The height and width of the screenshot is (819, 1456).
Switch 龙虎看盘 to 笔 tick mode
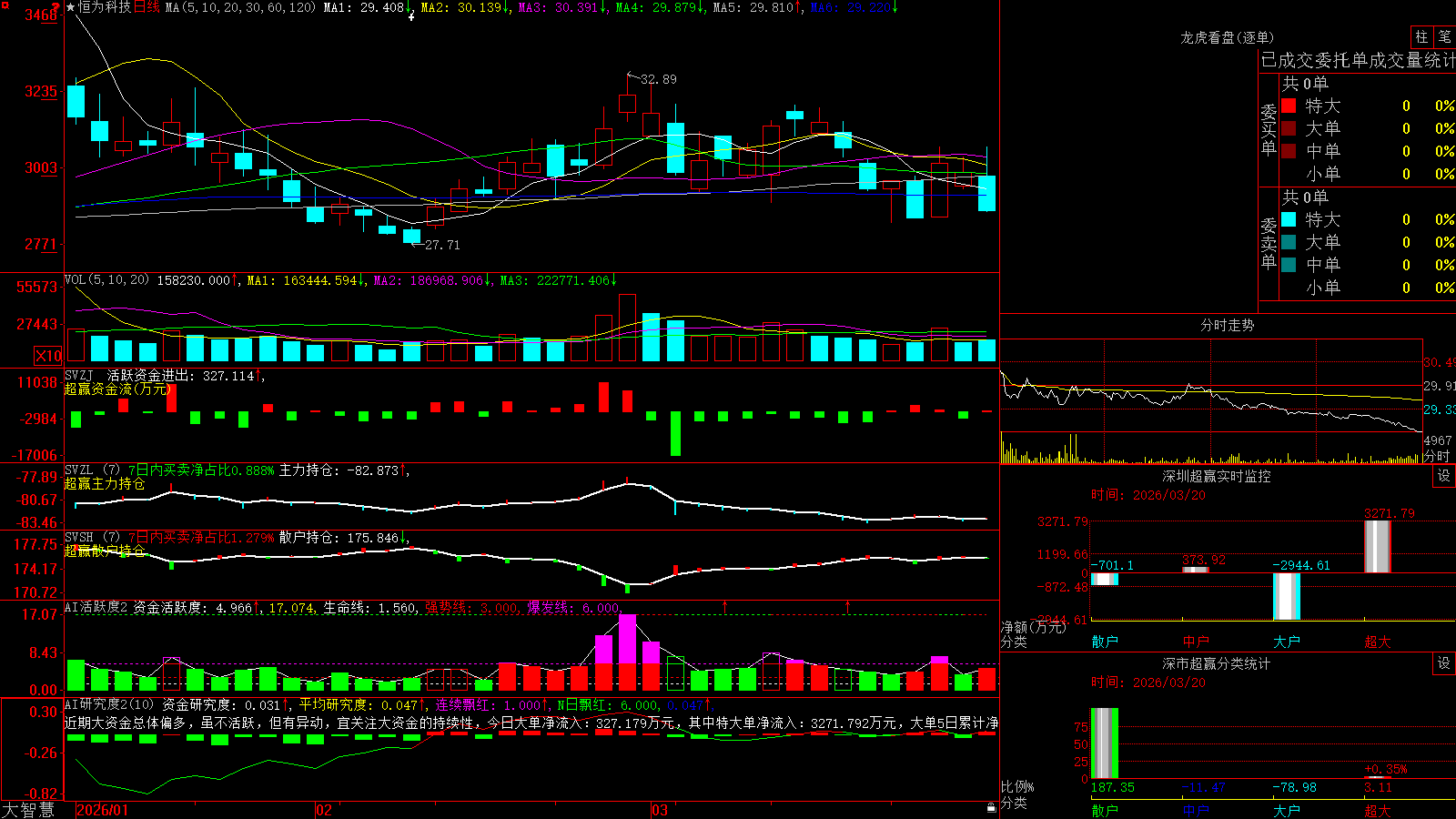1445,37
